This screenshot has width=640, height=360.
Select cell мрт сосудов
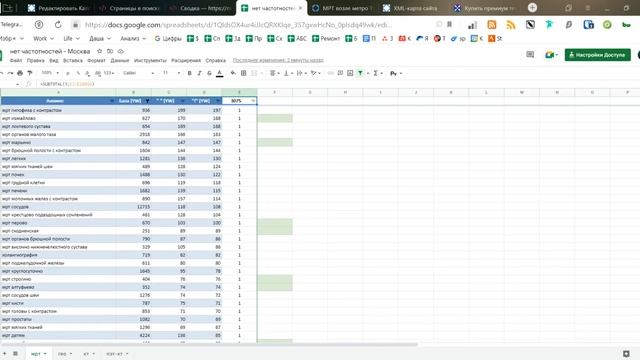pos(58,207)
